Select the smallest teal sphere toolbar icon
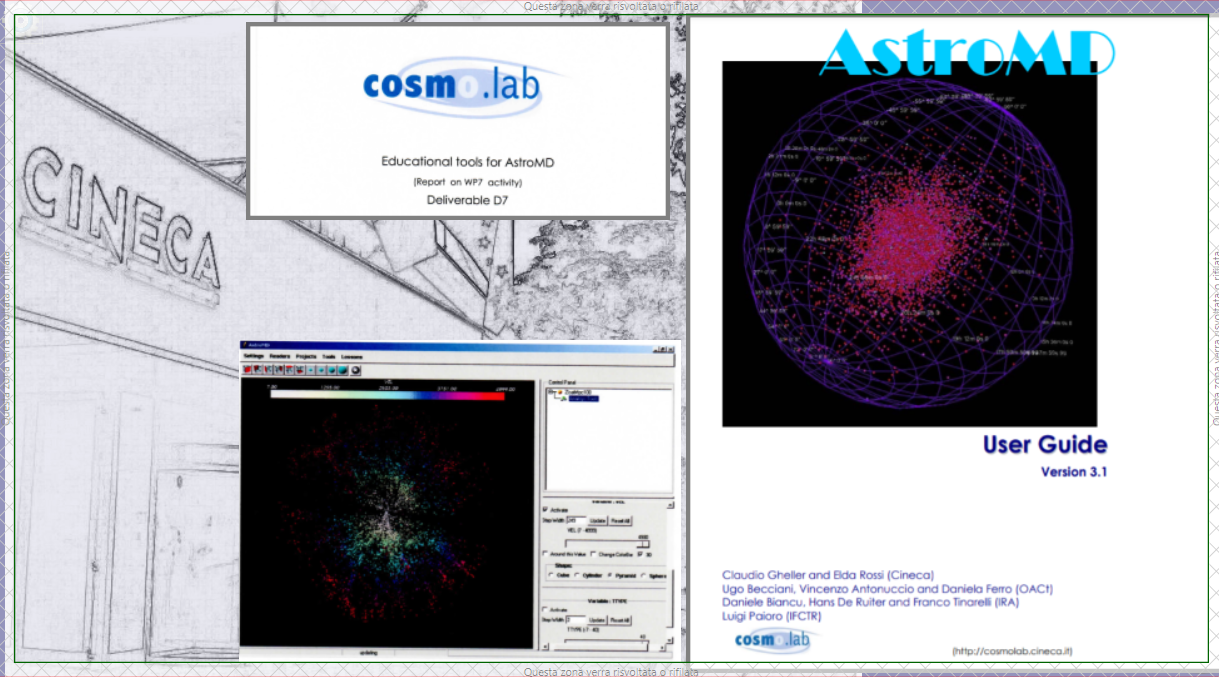Screen dimensions: 1219x677 click(x=310, y=370)
